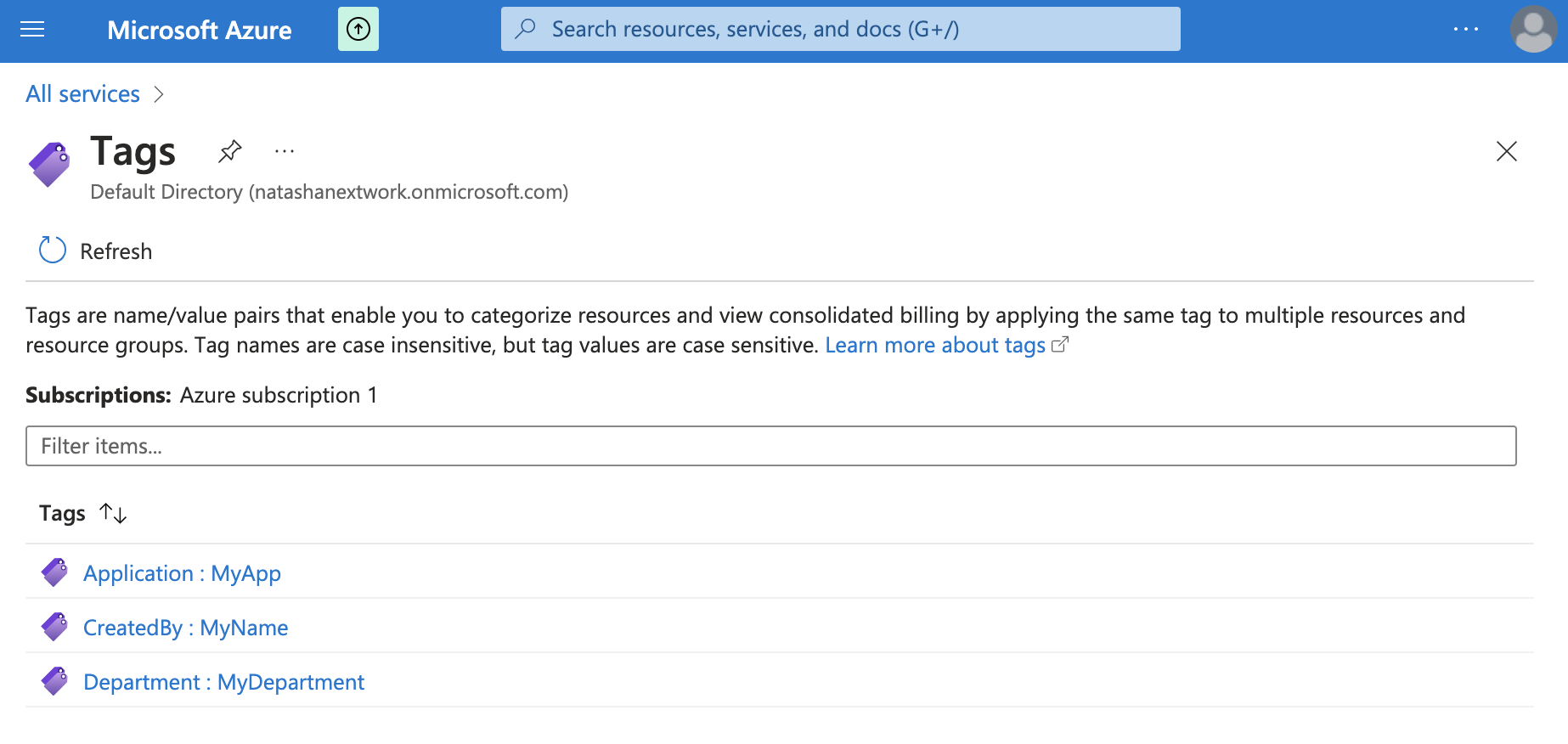The height and width of the screenshot is (744, 1568).
Task: Open Learn more about tags link
Action: point(935,346)
